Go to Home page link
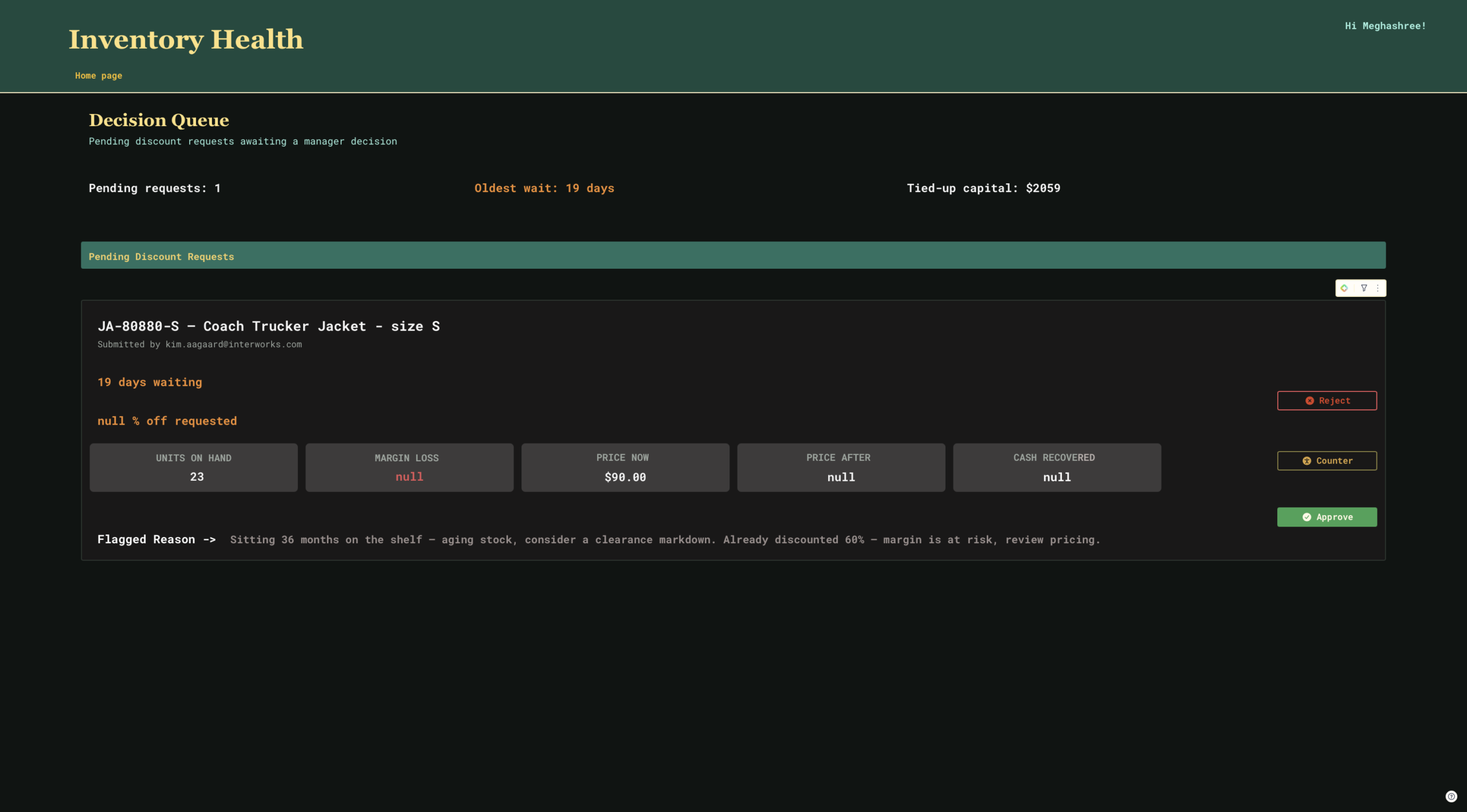The height and width of the screenshot is (812, 1467). coord(99,76)
